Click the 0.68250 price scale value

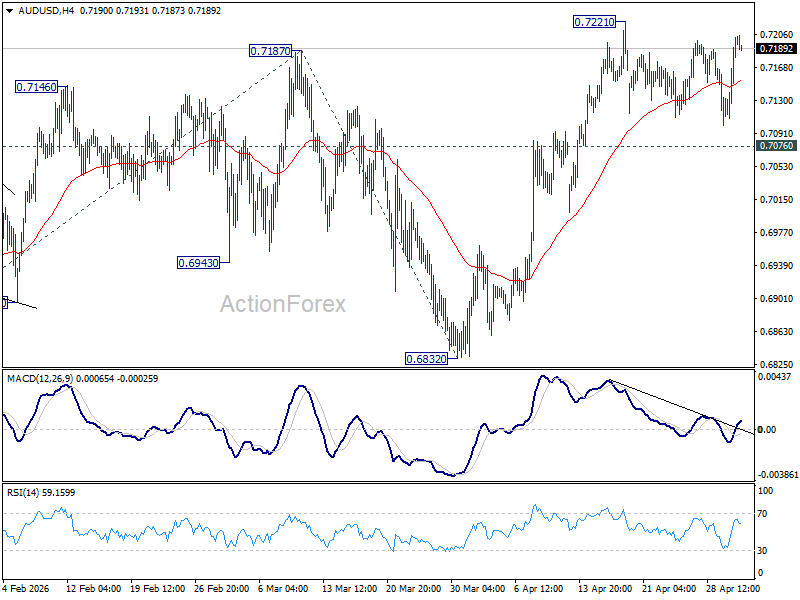pos(777,365)
